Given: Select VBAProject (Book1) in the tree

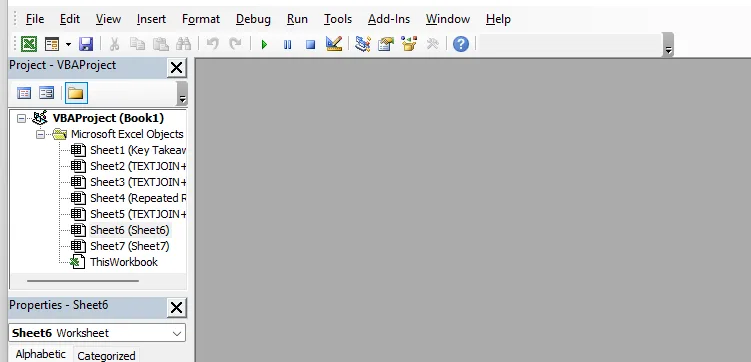Looking at the screenshot, I should tap(108, 118).
